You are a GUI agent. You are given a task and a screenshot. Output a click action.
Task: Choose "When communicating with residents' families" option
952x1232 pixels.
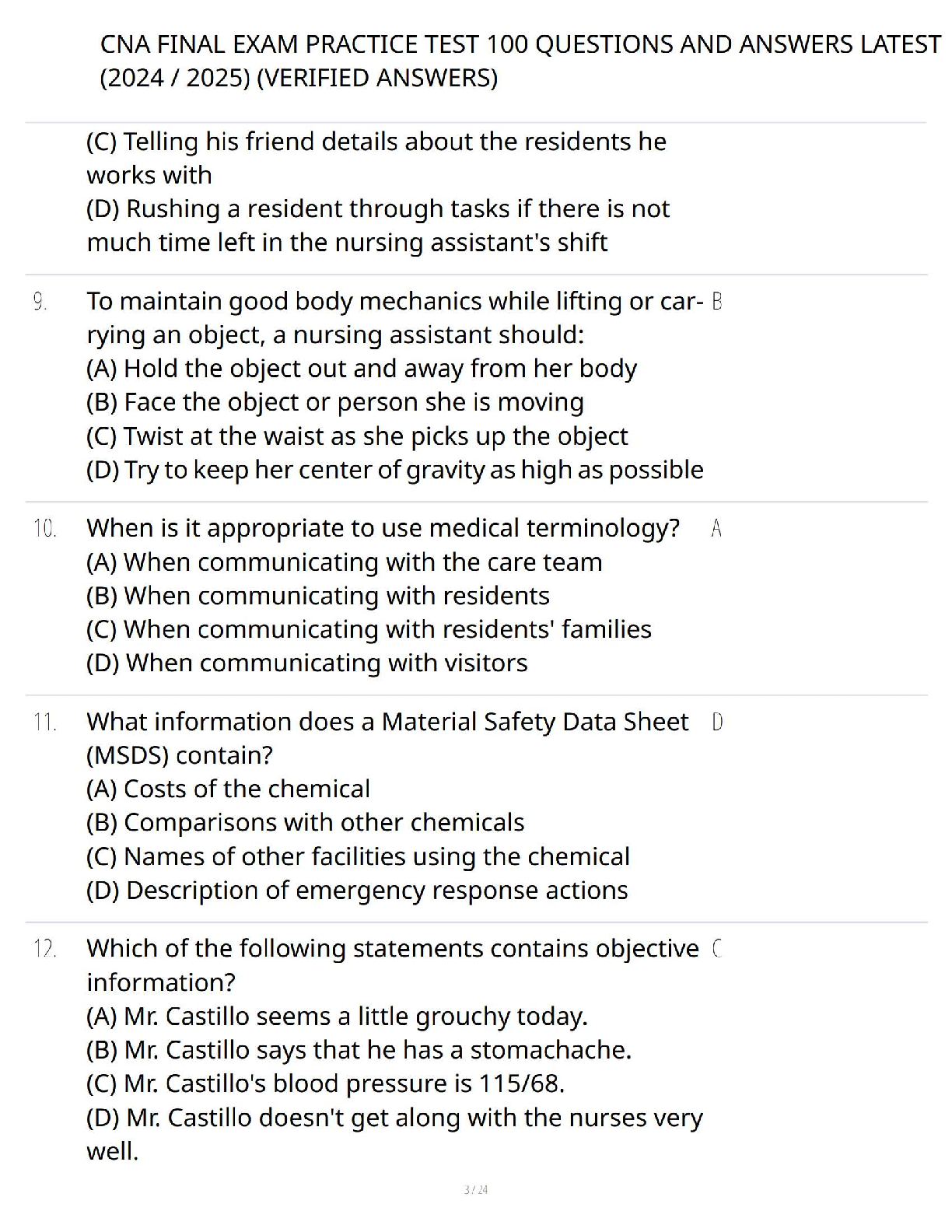pyautogui.click(x=369, y=629)
